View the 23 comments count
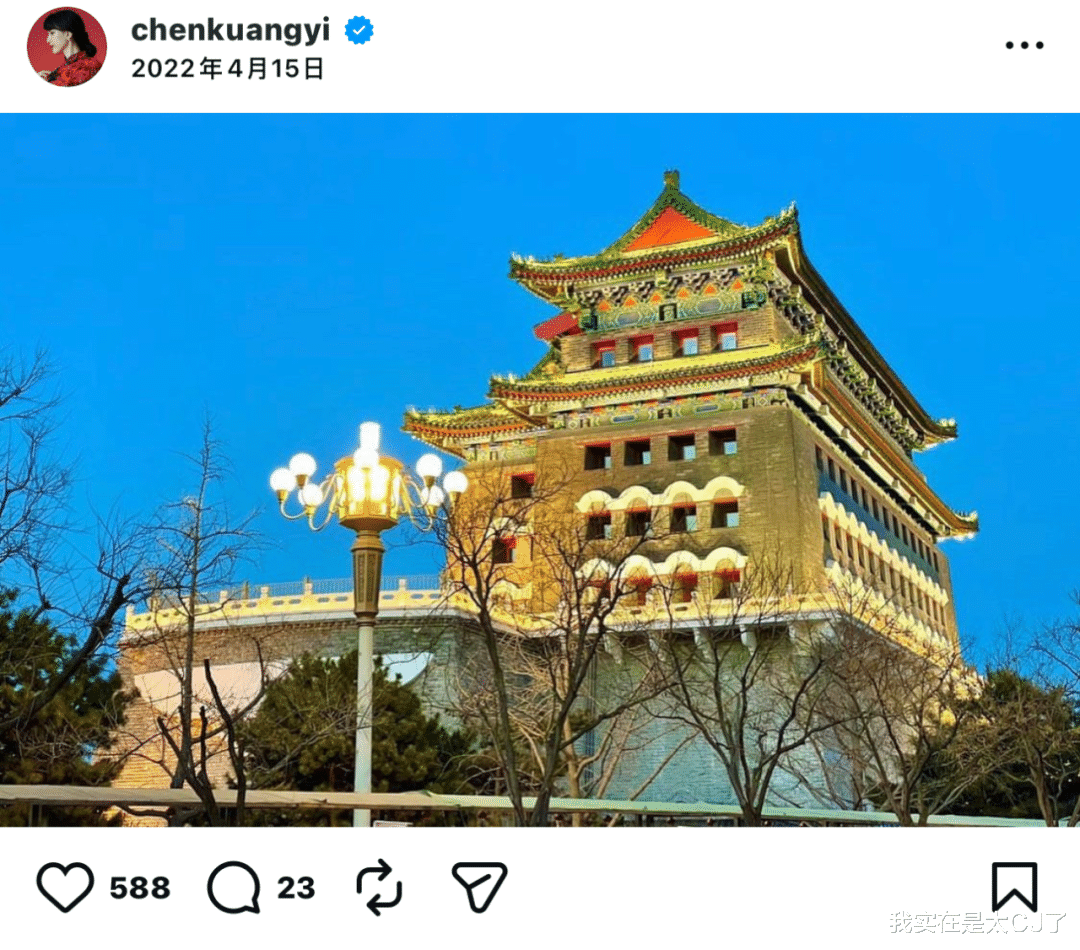This screenshot has width=1080, height=950. 296,888
